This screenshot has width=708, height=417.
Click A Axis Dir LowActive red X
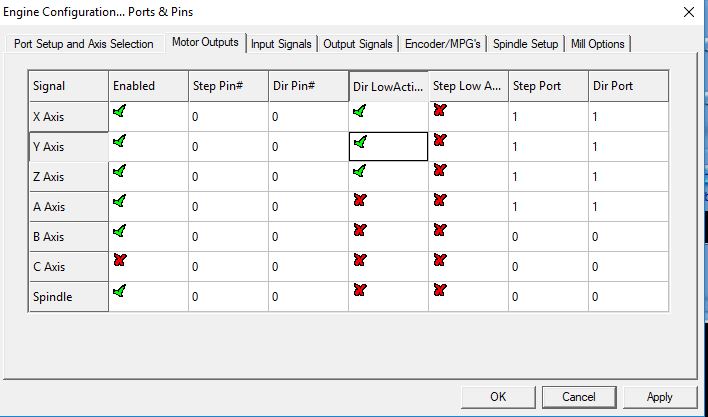pos(360,201)
